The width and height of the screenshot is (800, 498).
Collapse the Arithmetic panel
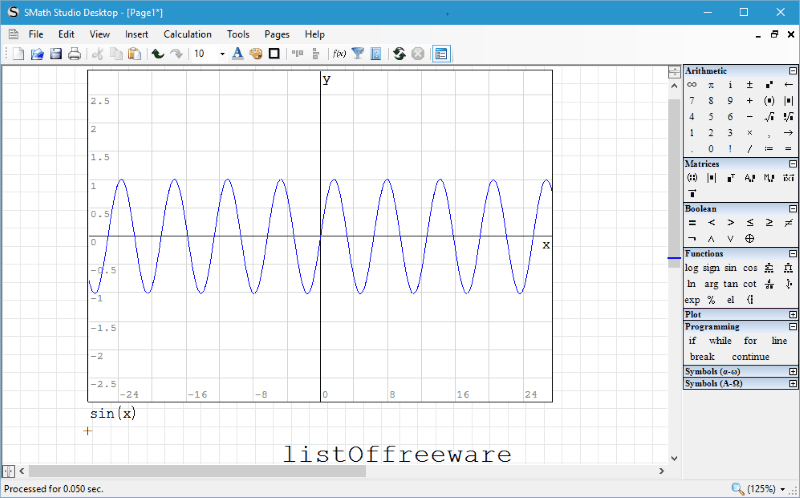coord(792,71)
